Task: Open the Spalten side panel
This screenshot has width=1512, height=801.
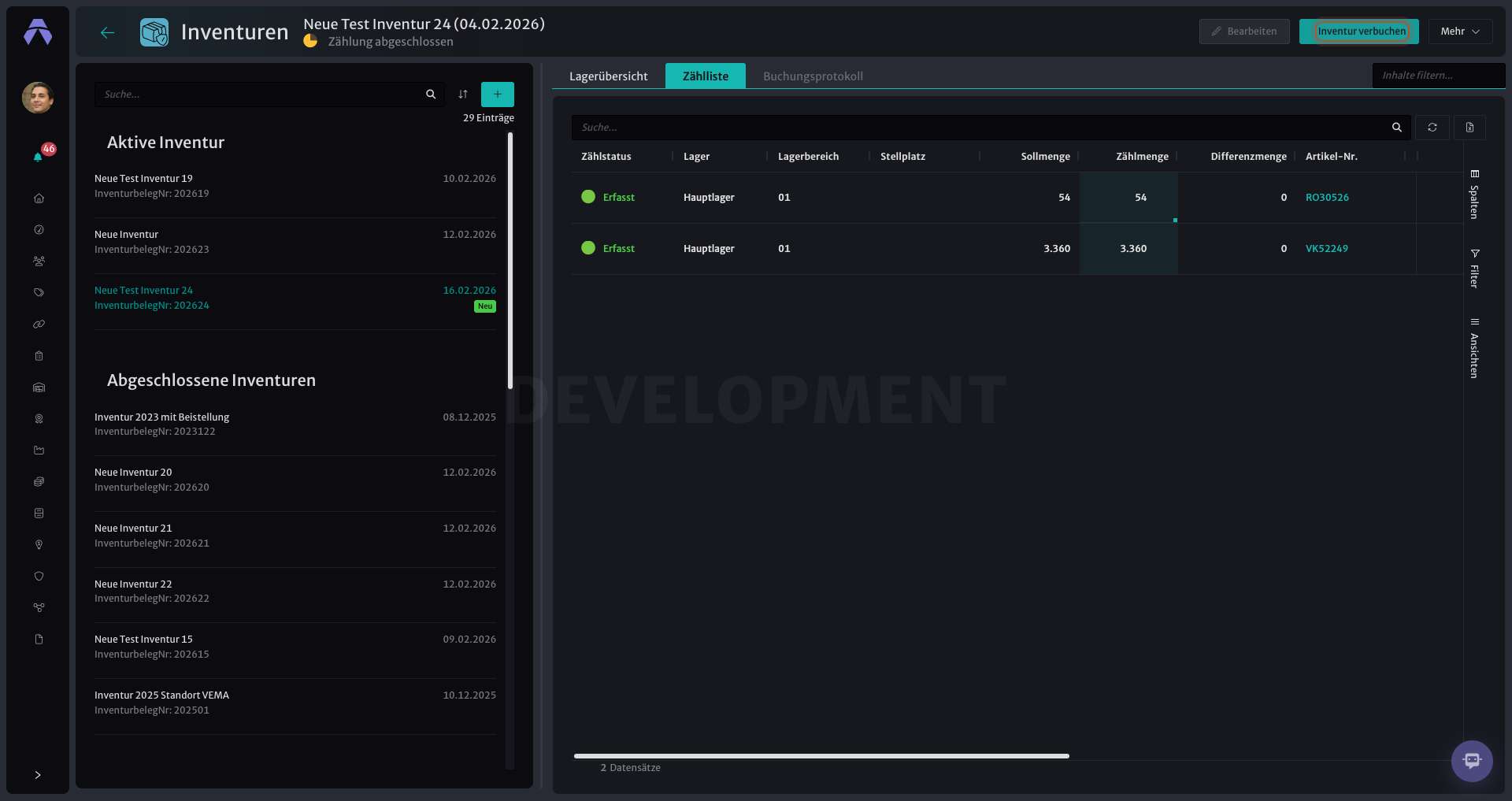Action: 1474,194
